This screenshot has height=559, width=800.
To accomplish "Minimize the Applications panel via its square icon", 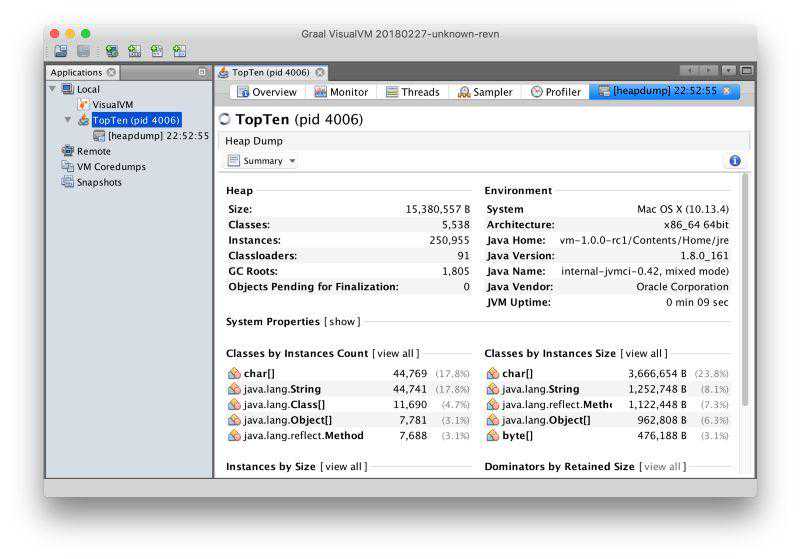I will [202, 72].
